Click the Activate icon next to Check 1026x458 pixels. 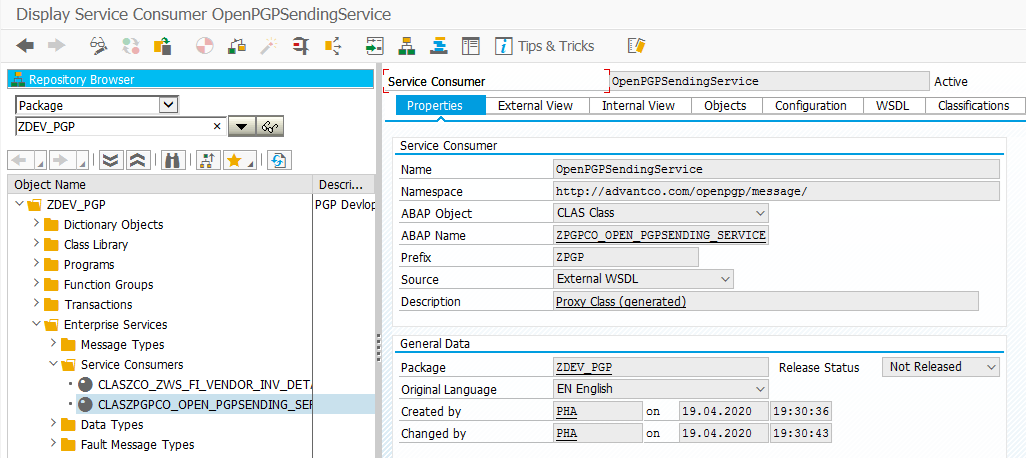pos(237,46)
